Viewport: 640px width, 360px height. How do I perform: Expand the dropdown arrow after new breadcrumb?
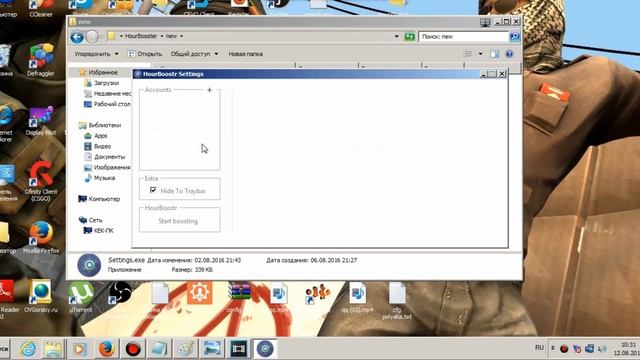pyautogui.click(x=182, y=36)
